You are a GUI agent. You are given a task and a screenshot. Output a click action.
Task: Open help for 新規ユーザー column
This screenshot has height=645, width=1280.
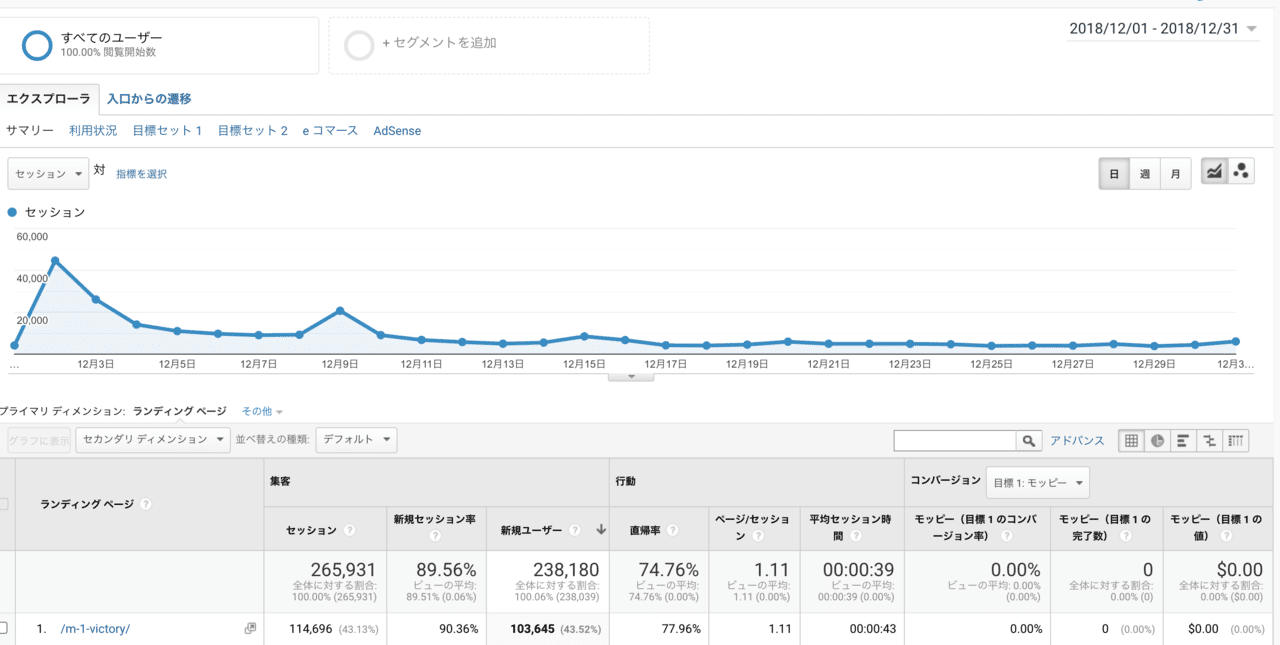[575, 530]
